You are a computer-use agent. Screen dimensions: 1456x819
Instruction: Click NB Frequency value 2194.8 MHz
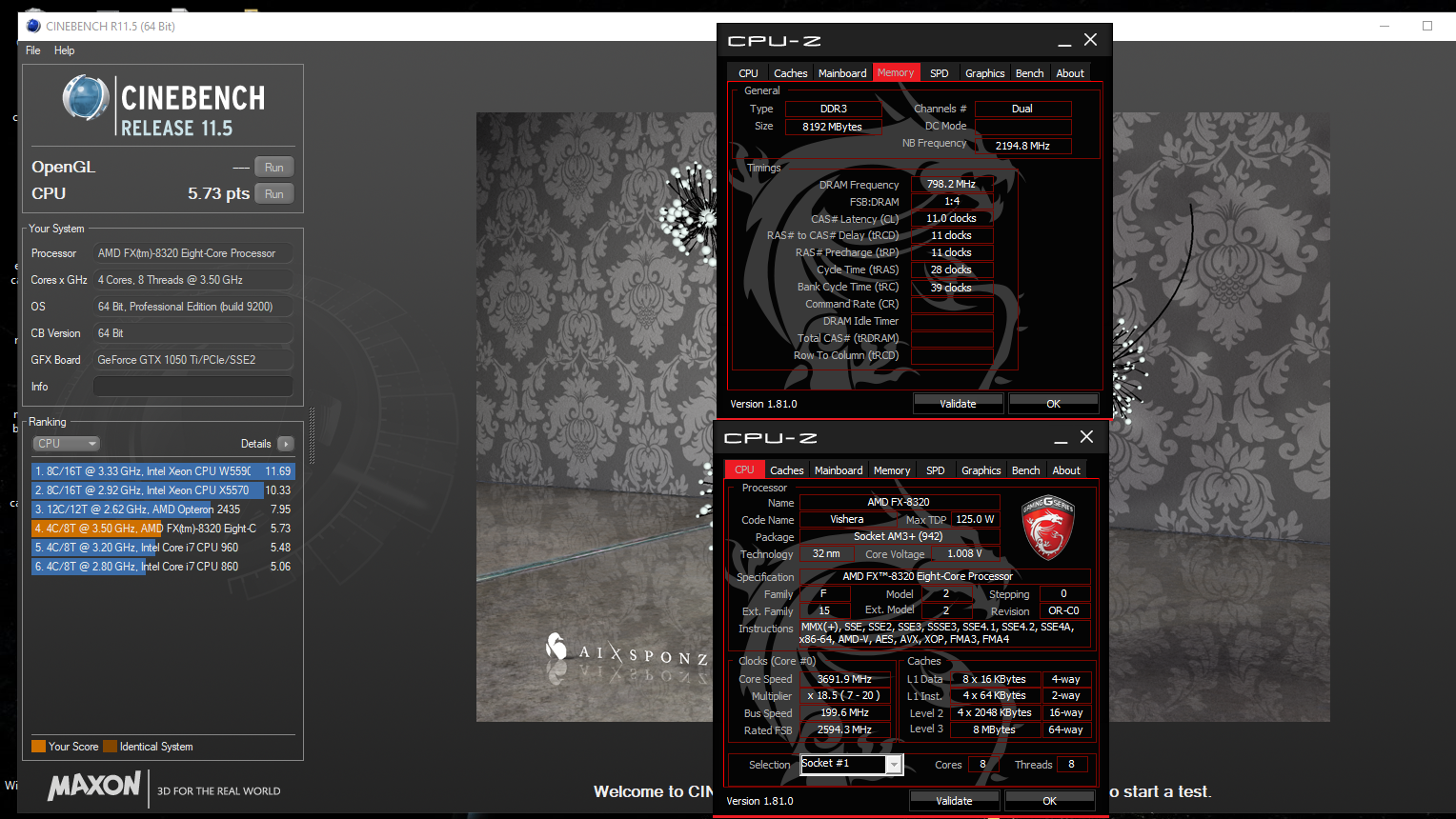(x=1022, y=146)
